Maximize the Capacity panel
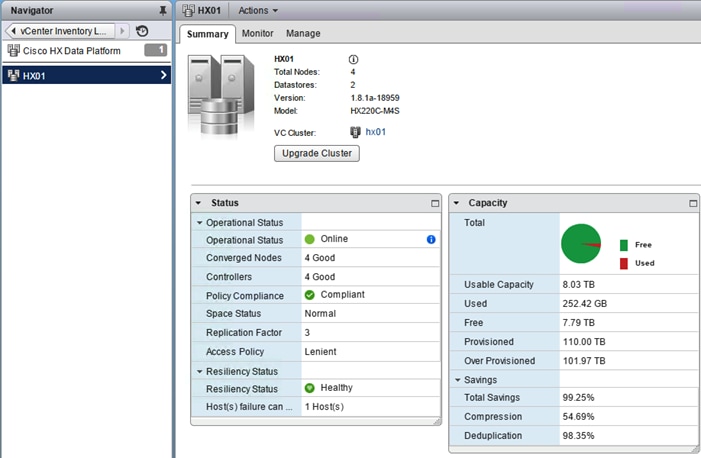 pyautogui.click(x=693, y=204)
